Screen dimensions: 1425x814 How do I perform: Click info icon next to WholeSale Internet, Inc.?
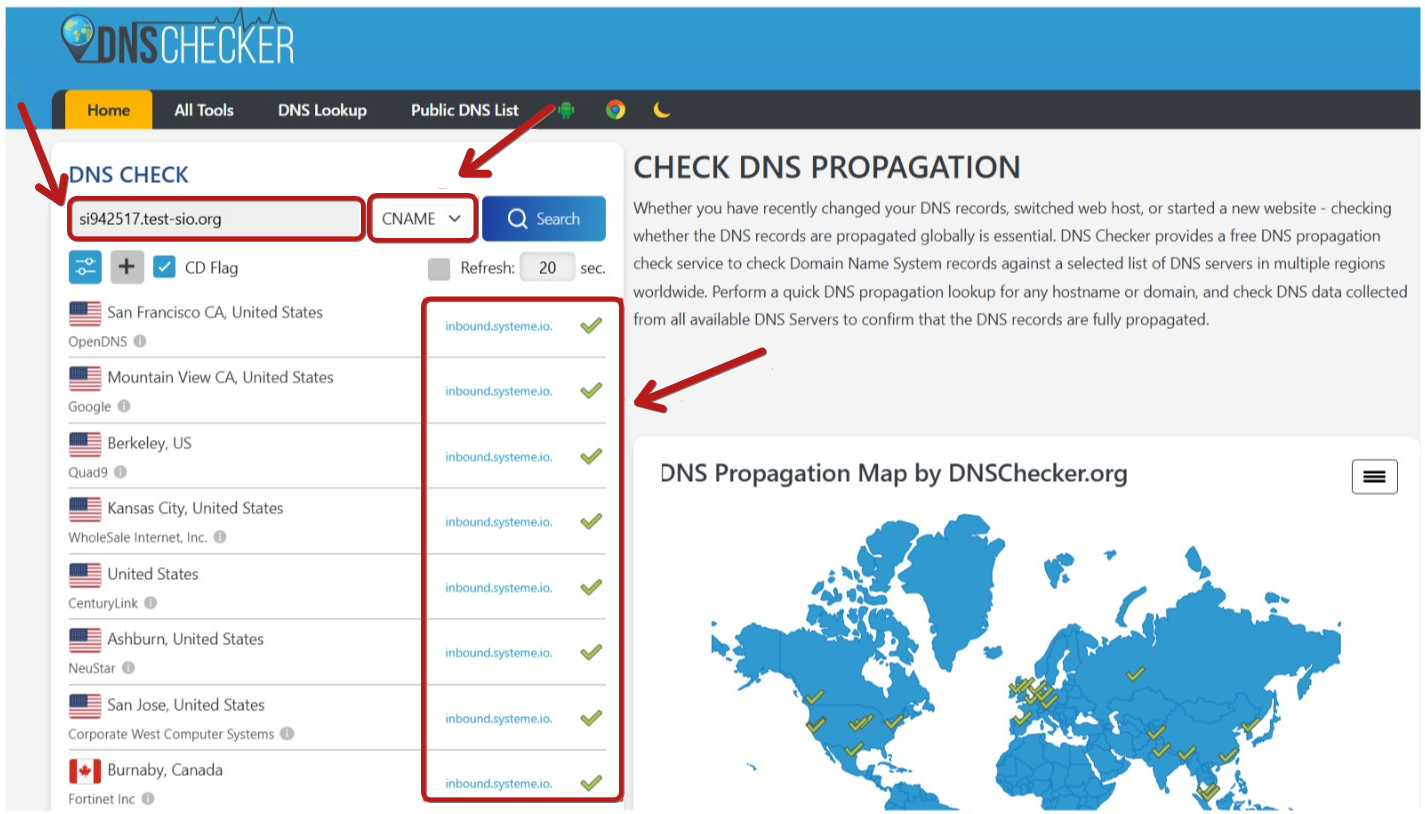point(220,537)
